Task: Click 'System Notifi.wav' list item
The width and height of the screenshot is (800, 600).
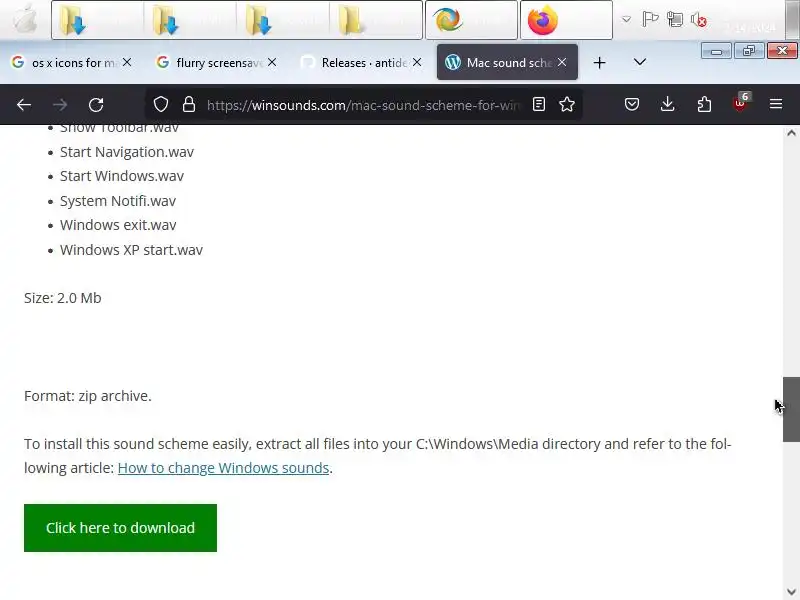Action: (118, 201)
